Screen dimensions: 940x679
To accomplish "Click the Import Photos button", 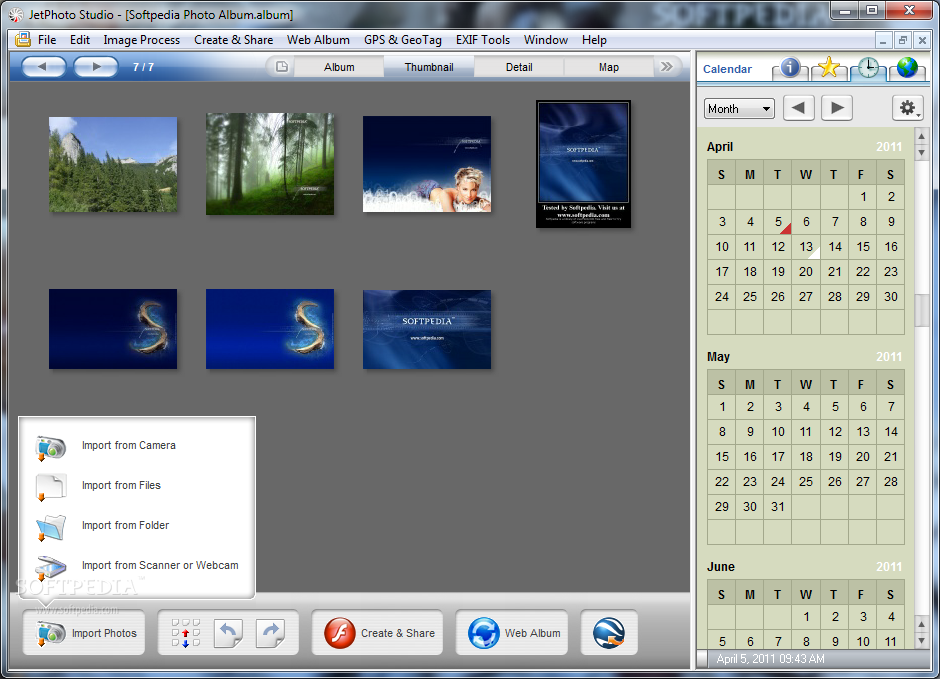I will pyautogui.click(x=84, y=633).
